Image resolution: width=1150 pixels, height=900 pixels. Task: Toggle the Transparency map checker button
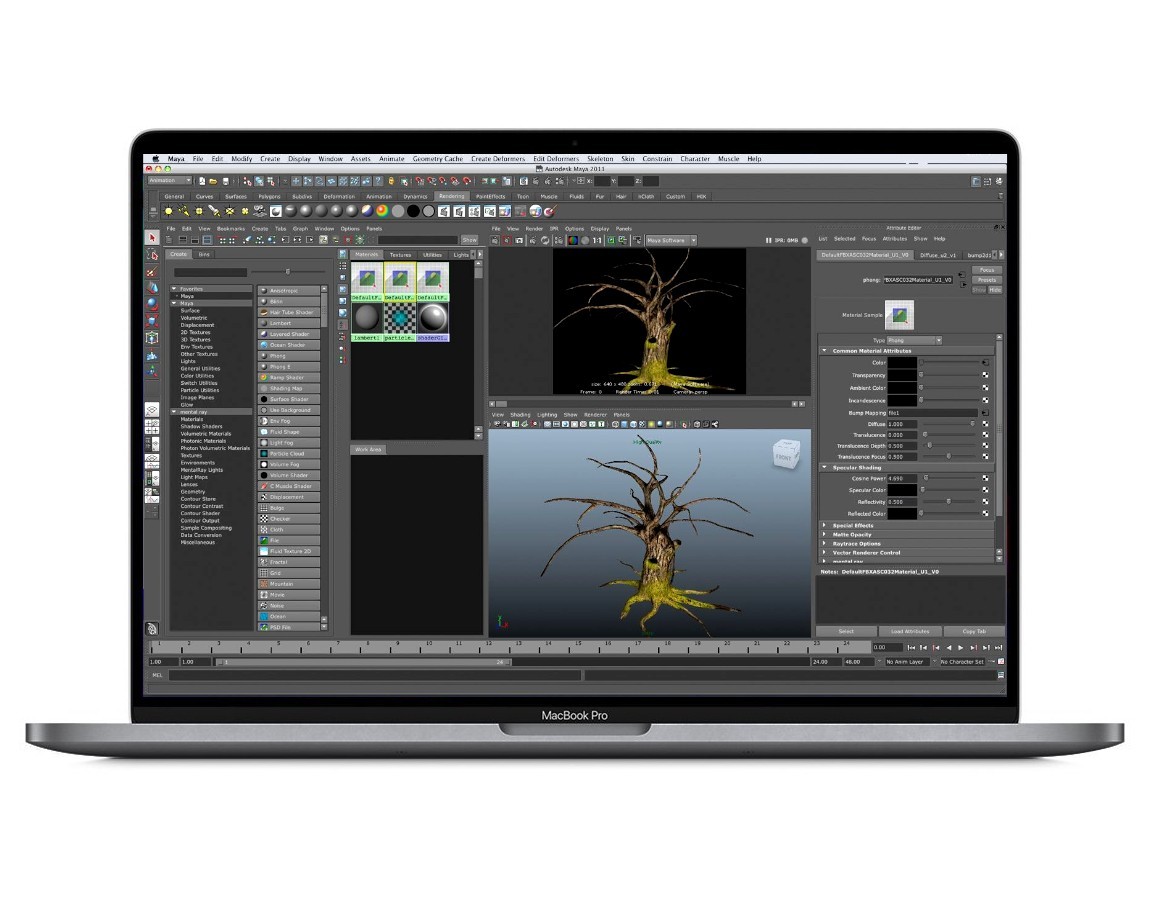(985, 375)
